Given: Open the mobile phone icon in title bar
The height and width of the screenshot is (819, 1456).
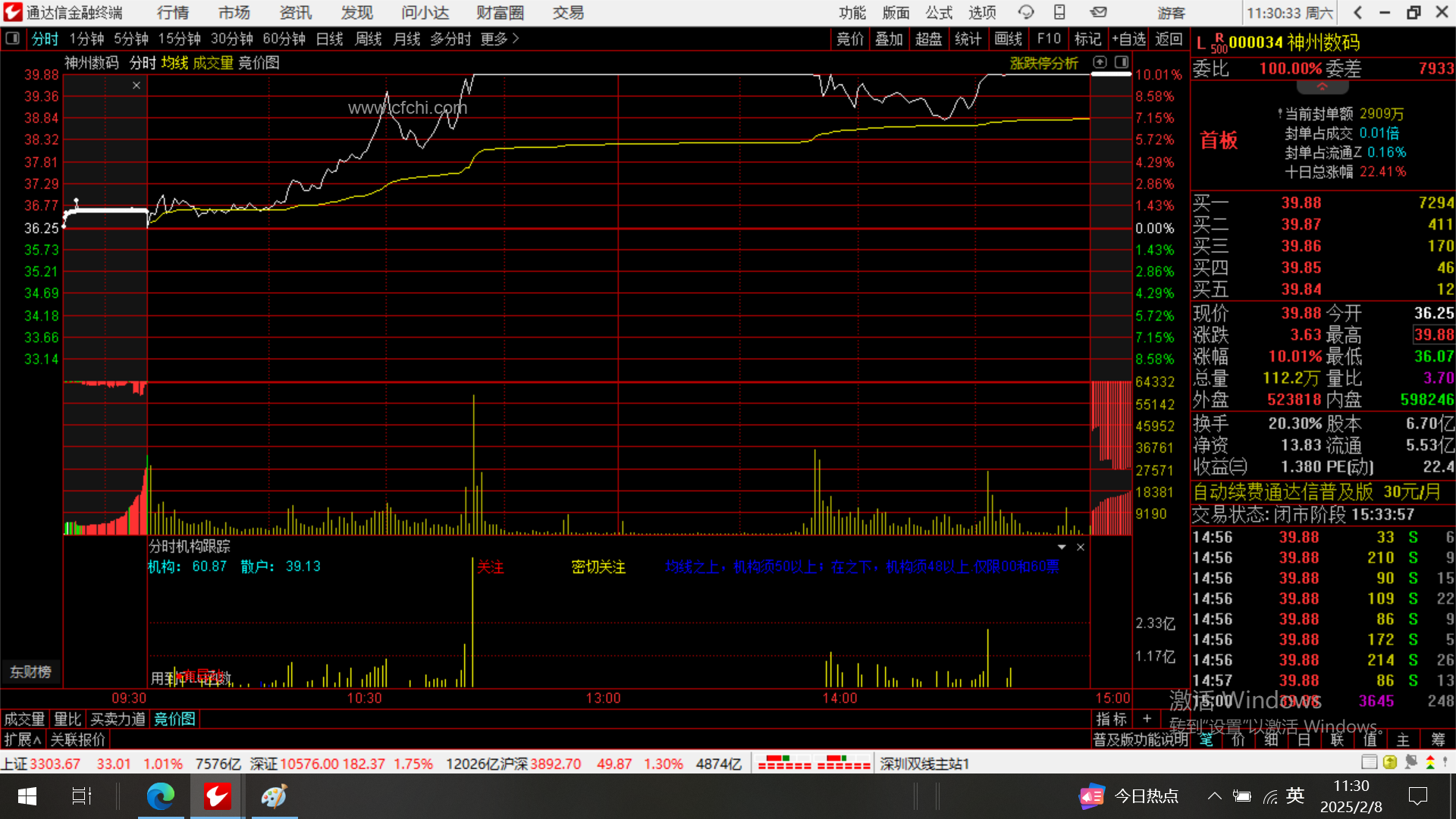Looking at the screenshot, I should 1059,12.
